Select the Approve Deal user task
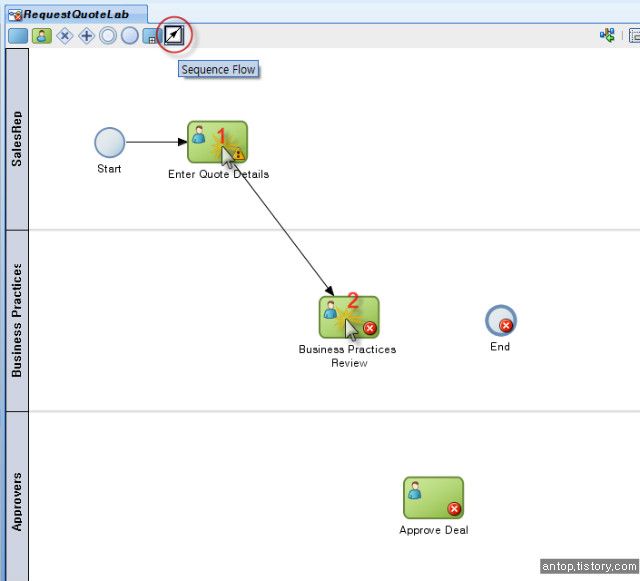640x581 pixels. pyautogui.click(x=433, y=498)
